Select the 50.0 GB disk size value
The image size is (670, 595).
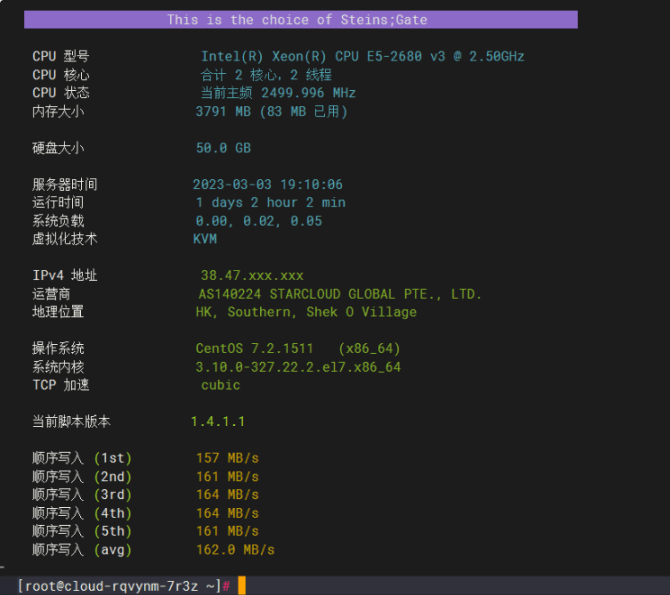coord(223,148)
